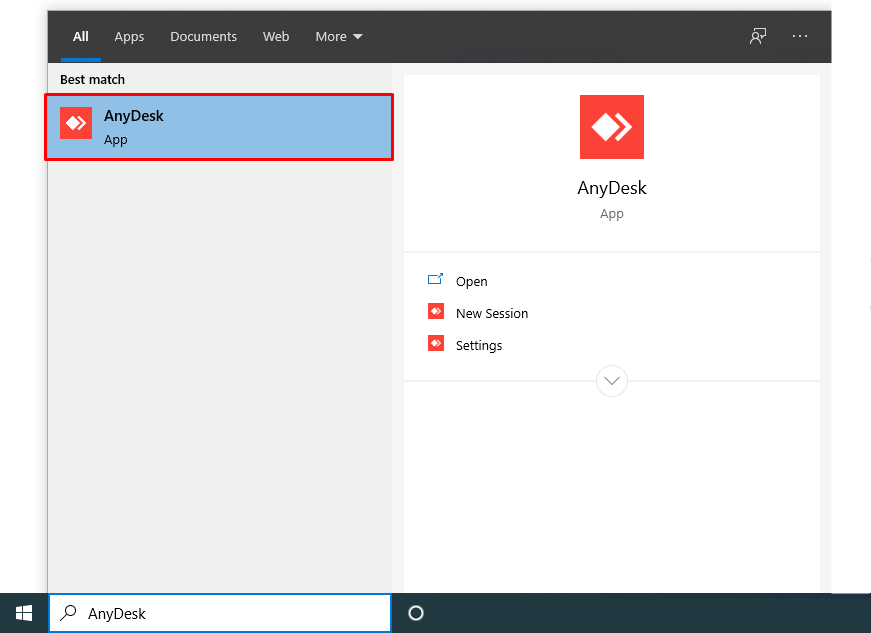Click the New Session AnyDesk icon
Screen dimensions: 871x633
(x=436, y=312)
